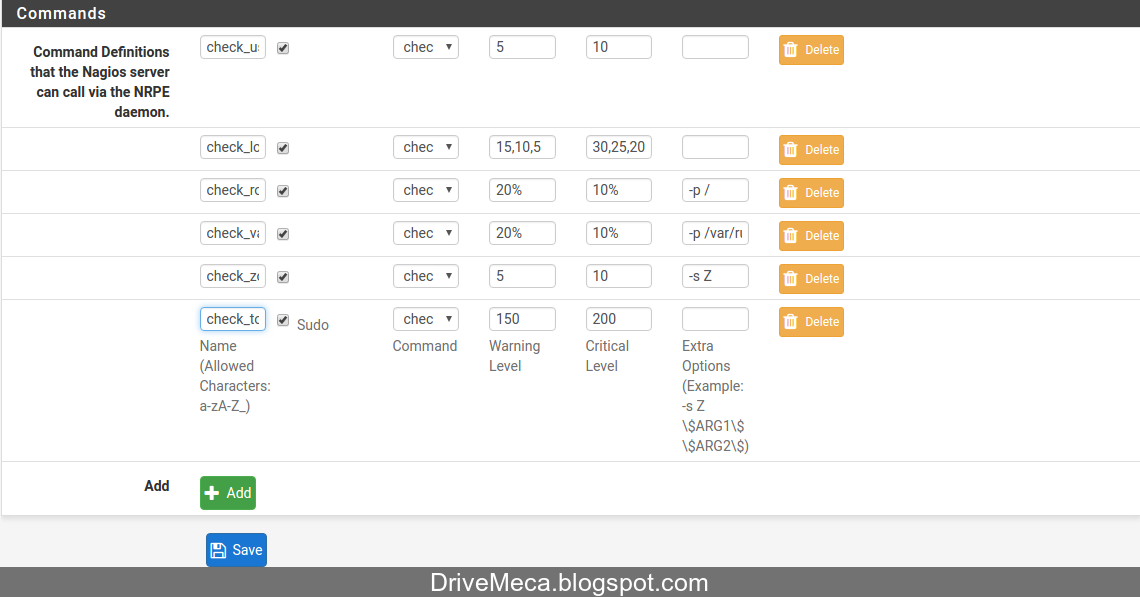
Task: Open the Command dropdown in the check_users row
Action: [425, 47]
